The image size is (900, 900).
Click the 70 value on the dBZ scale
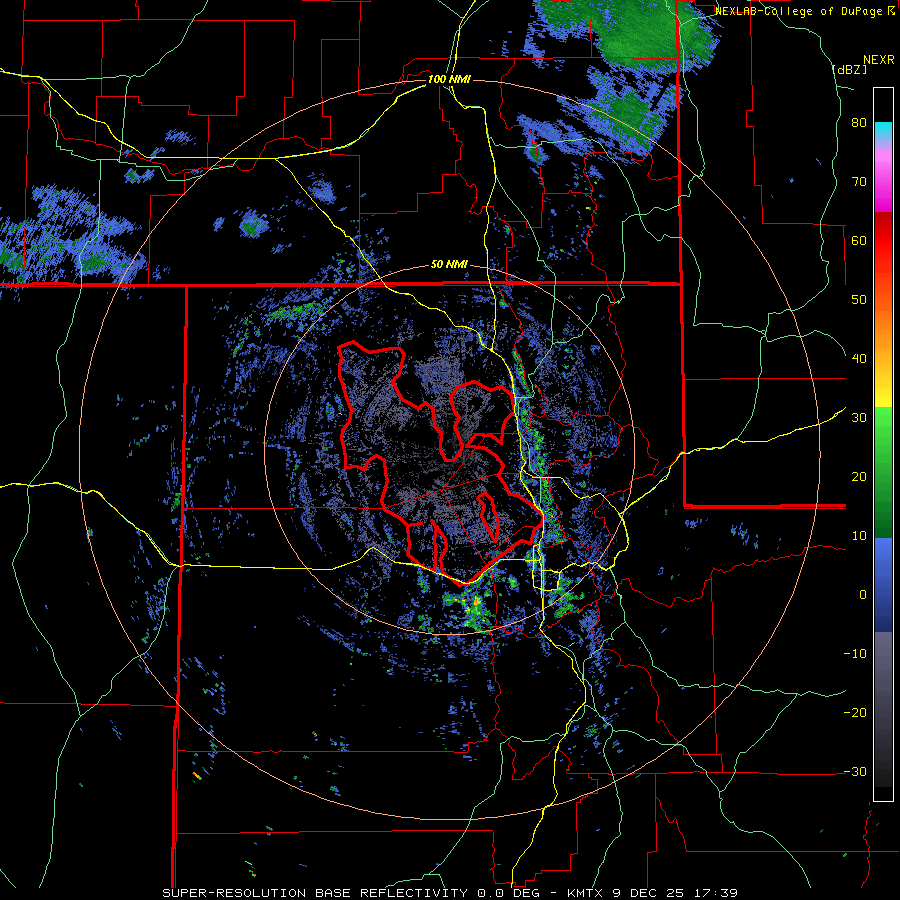(x=859, y=182)
